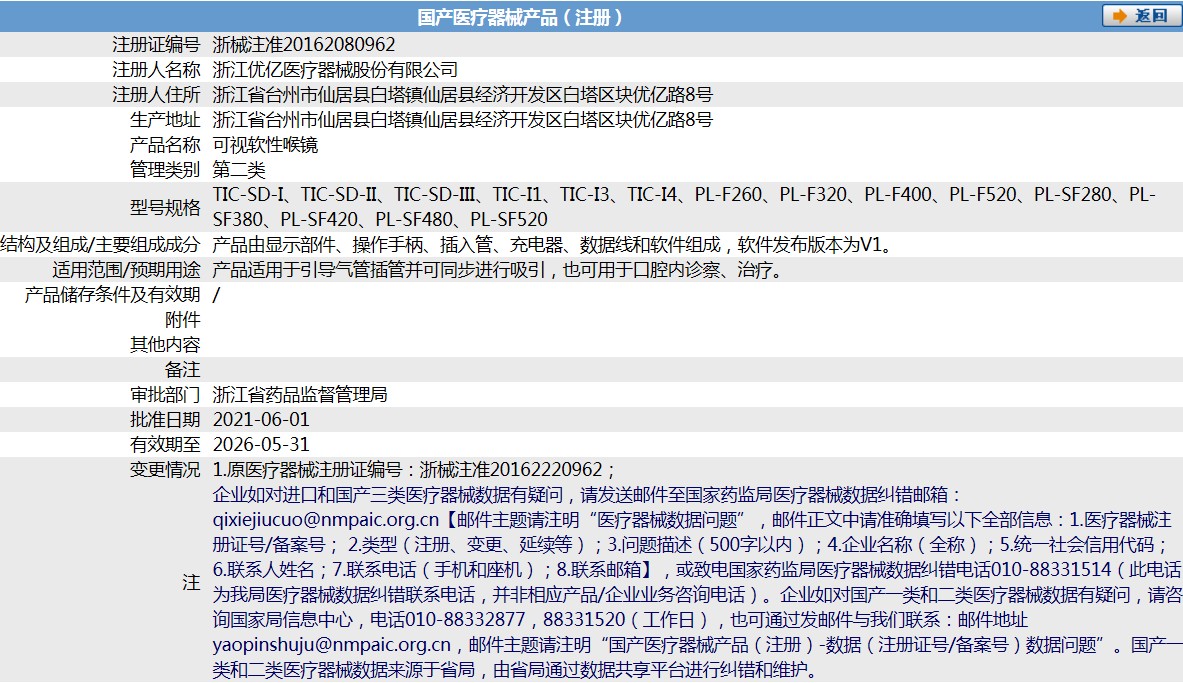Viewport: 1183px width, 683px height.
Task: Click the 备注 label
Action: click(183, 369)
